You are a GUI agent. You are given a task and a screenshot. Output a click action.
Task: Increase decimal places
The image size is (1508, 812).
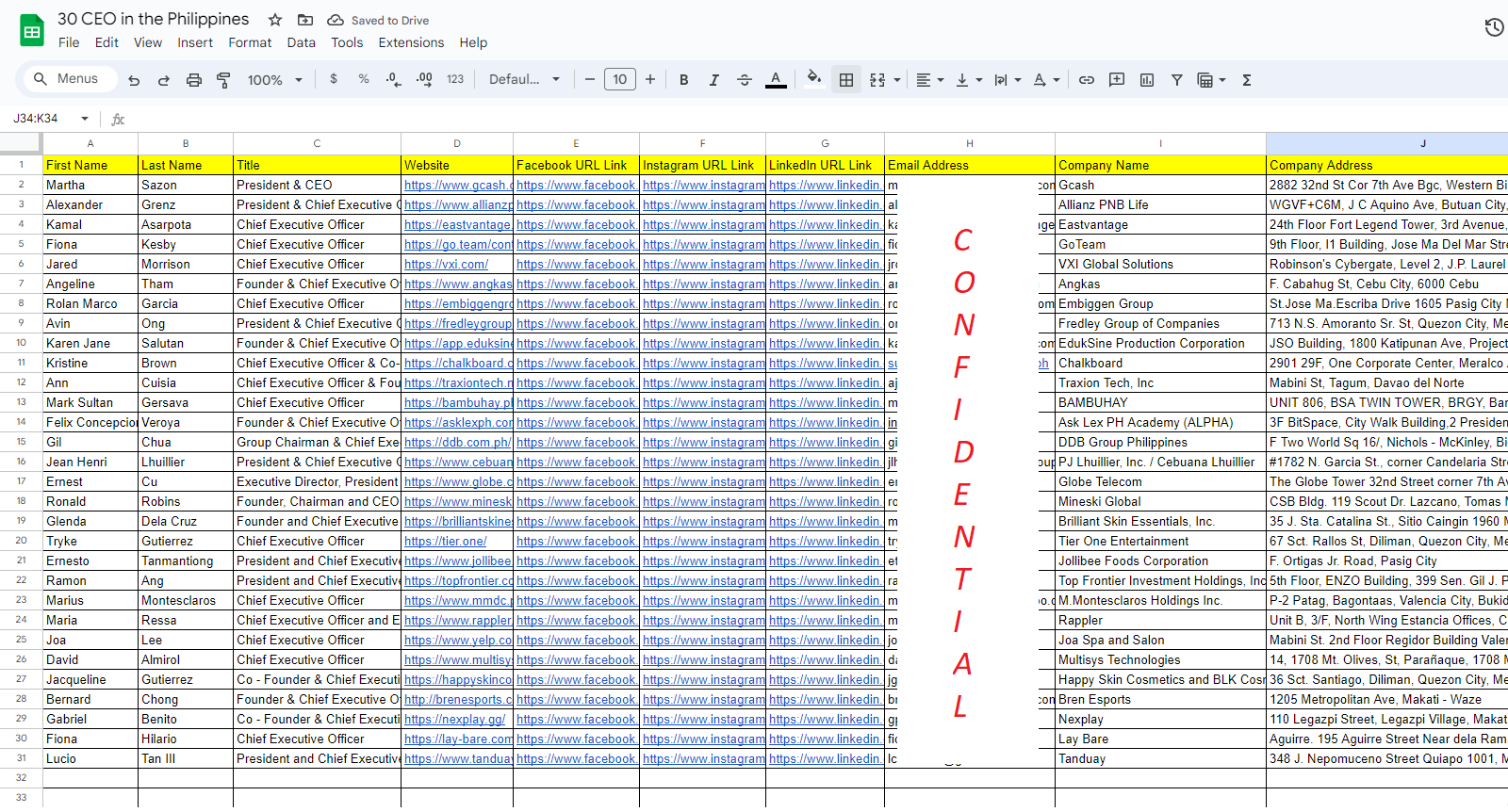[424, 80]
